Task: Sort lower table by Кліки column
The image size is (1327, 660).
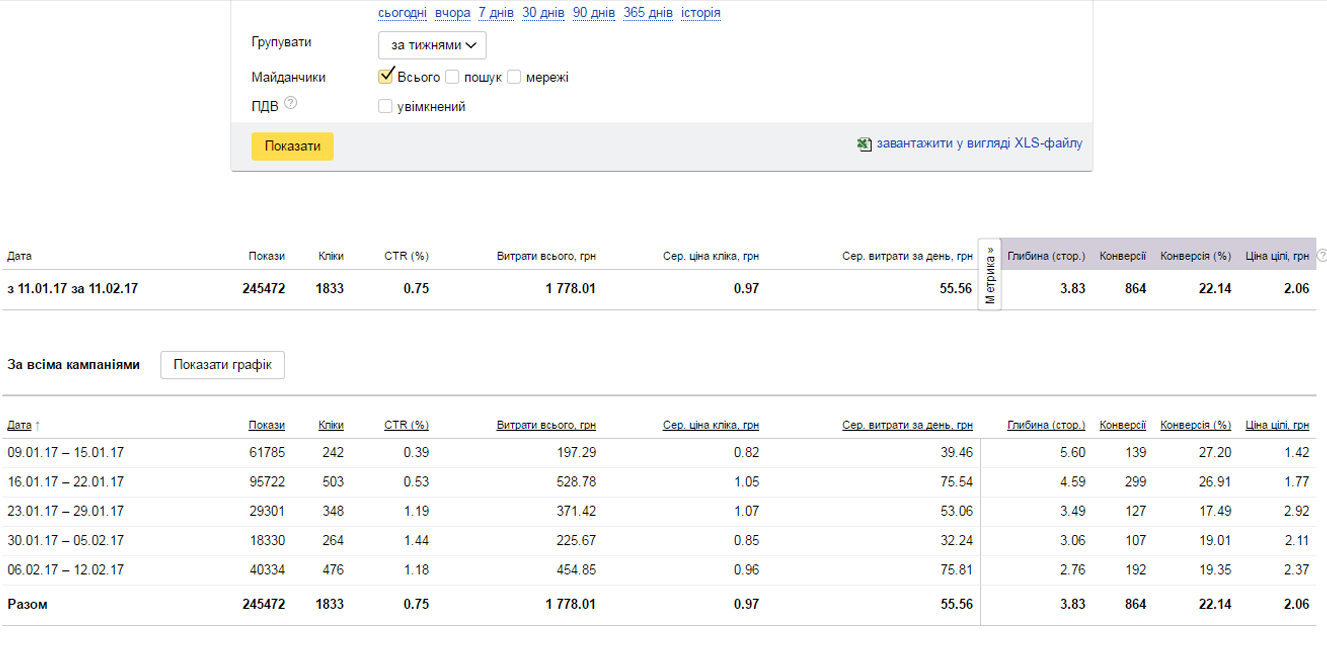Action: (x=331, y=425)
